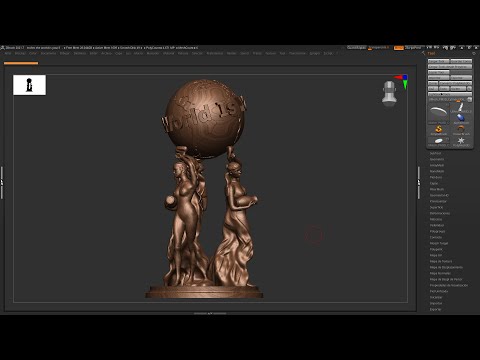The height and width of the screenshot is (360, 480).
Task: Click the large current tool thumbnail in Tool palette
Action: pos(439,113)
